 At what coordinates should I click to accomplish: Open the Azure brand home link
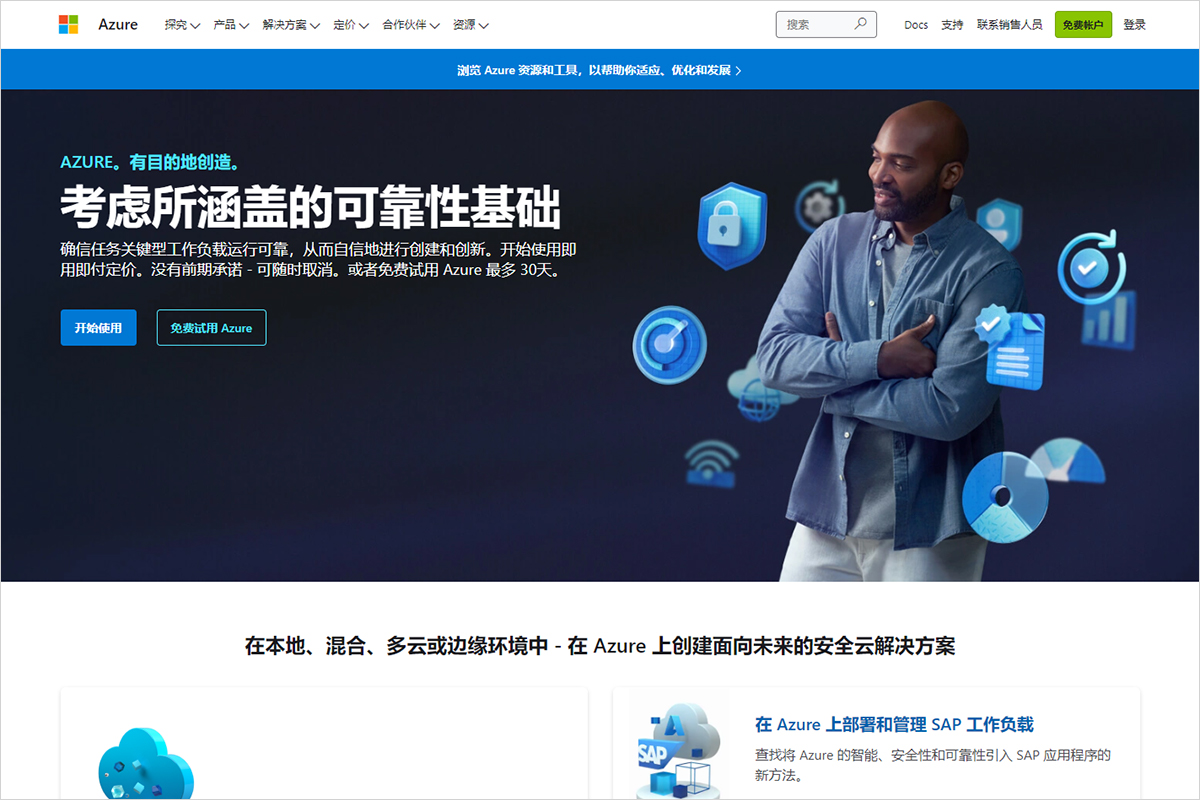118,24
